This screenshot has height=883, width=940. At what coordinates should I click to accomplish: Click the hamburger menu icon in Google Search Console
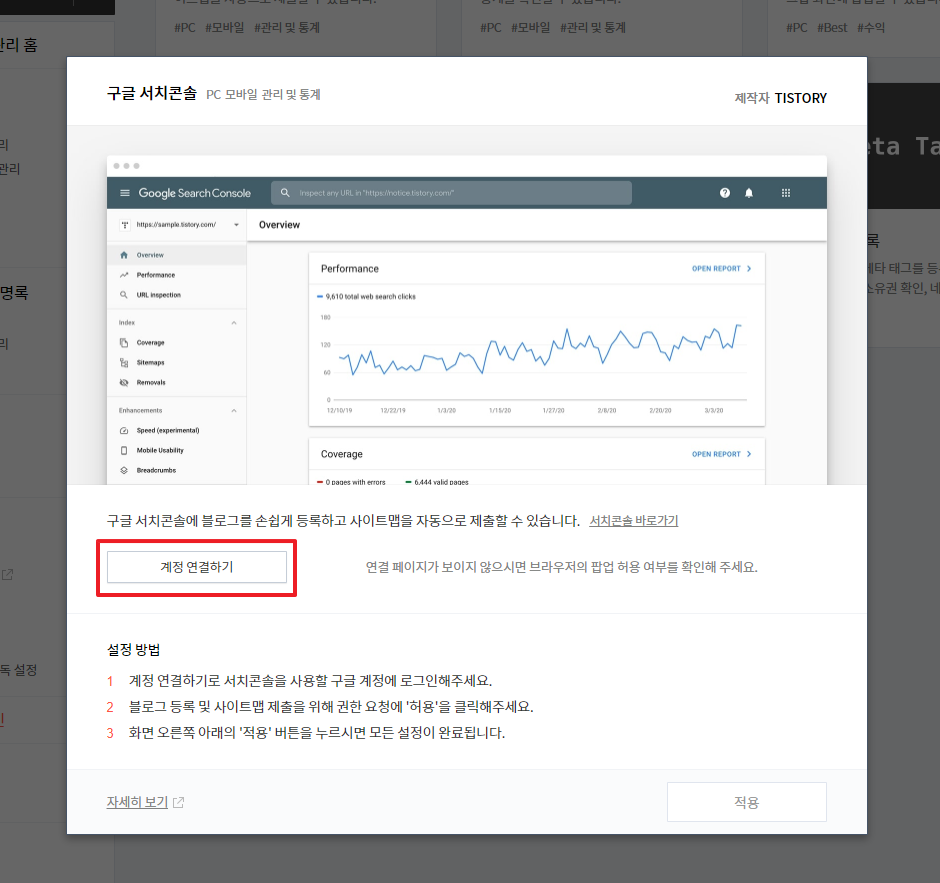tap(125, 193)
